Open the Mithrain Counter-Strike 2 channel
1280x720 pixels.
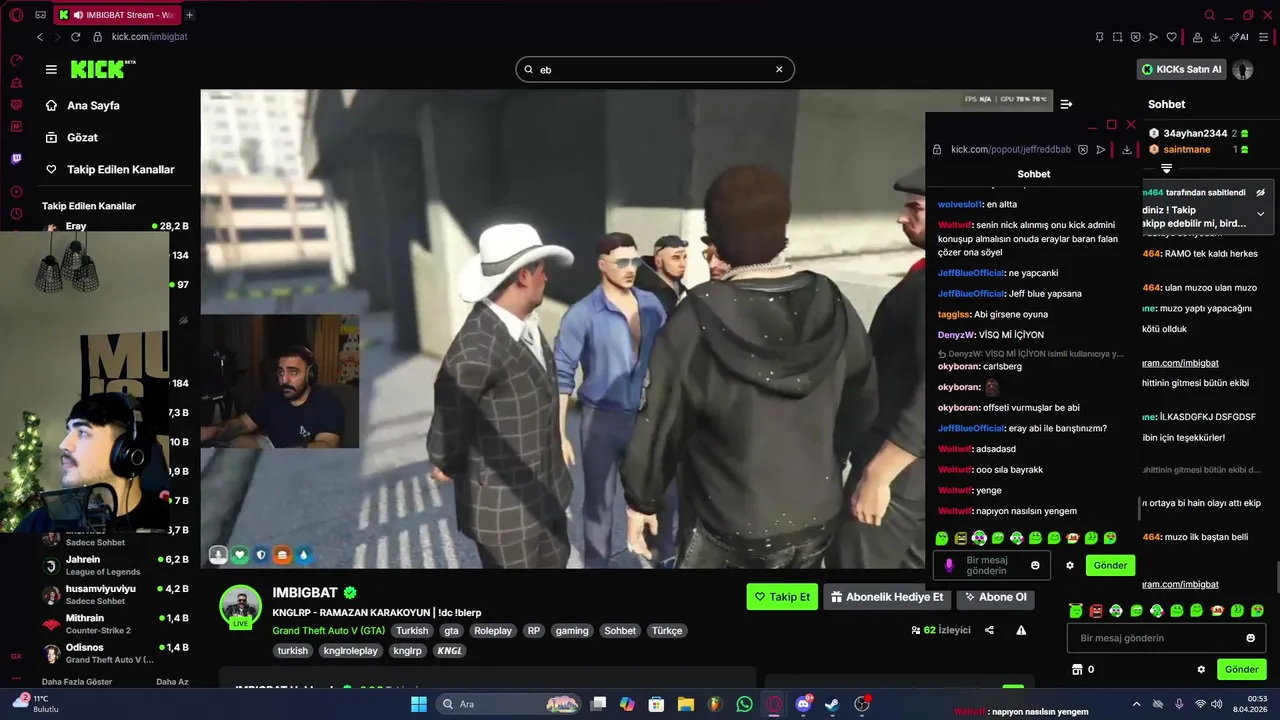tap(115, 624)
